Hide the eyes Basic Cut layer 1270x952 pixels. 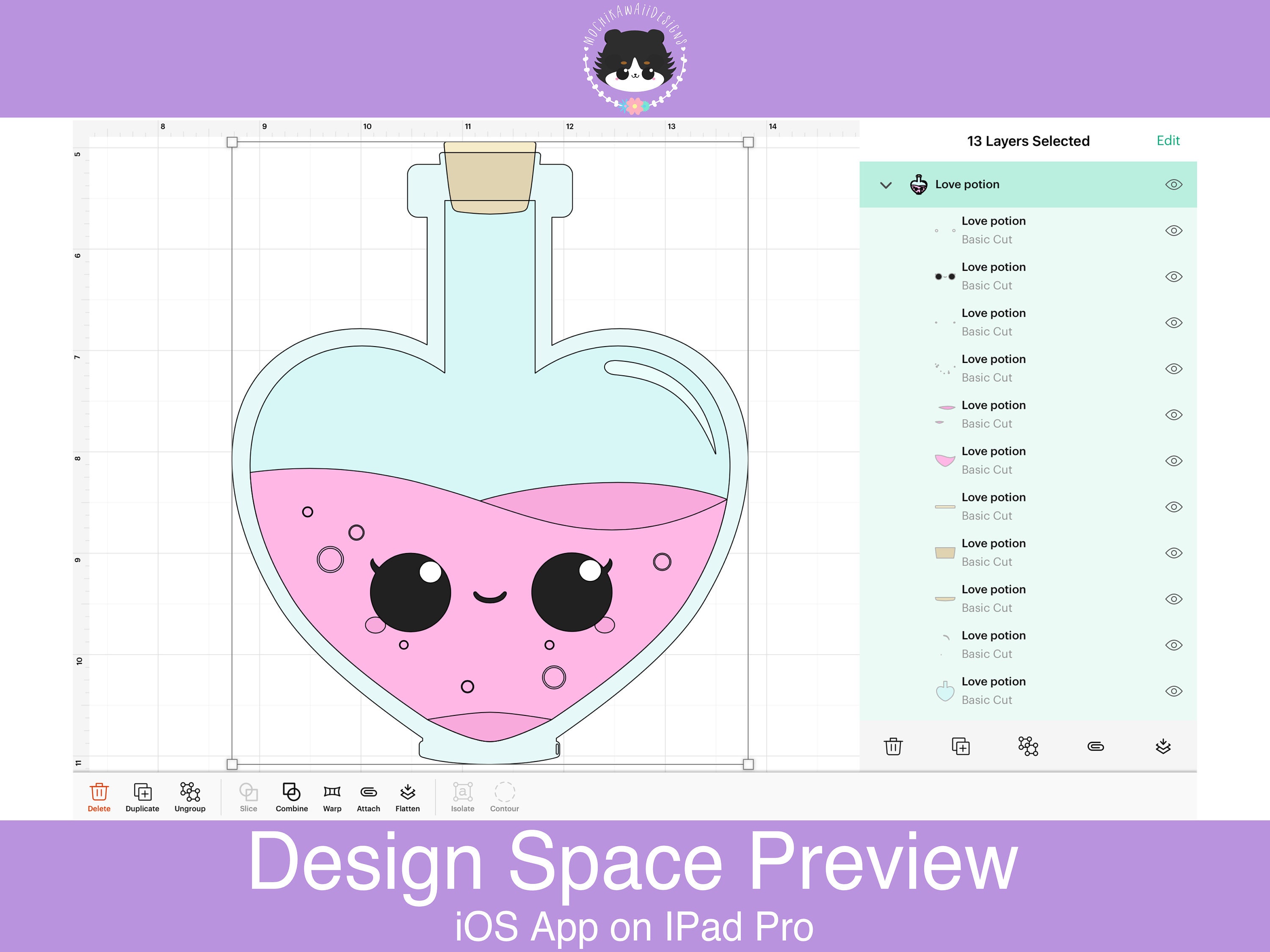(x=1173, y=276)
